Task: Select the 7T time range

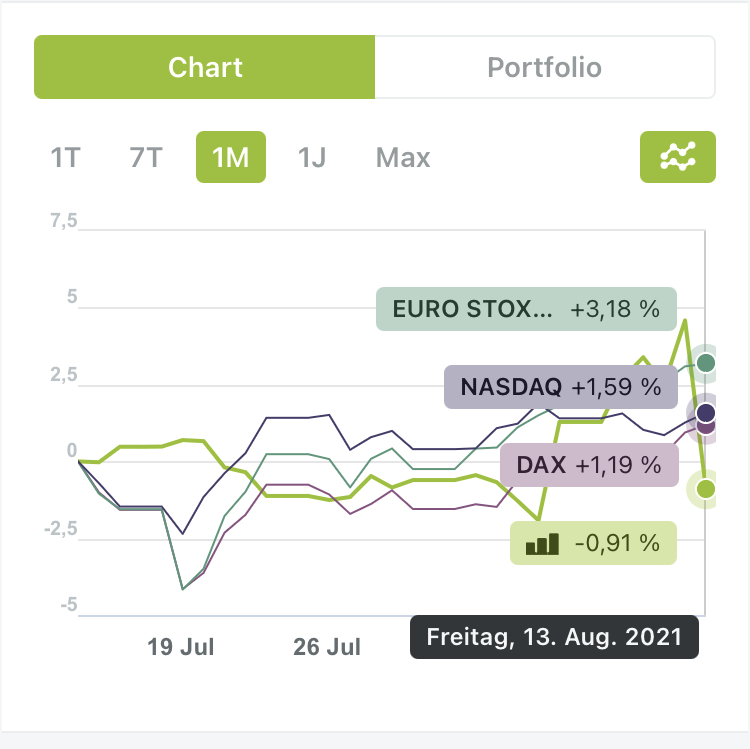Action: (145, 158)
